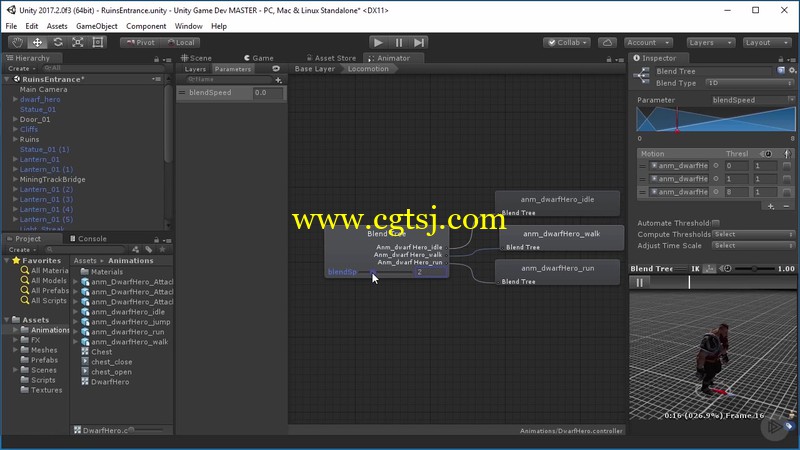800x450 pixels.
Task: Select the anm_dwarfHero_walk blend node
Action: [x=561, y=238]
